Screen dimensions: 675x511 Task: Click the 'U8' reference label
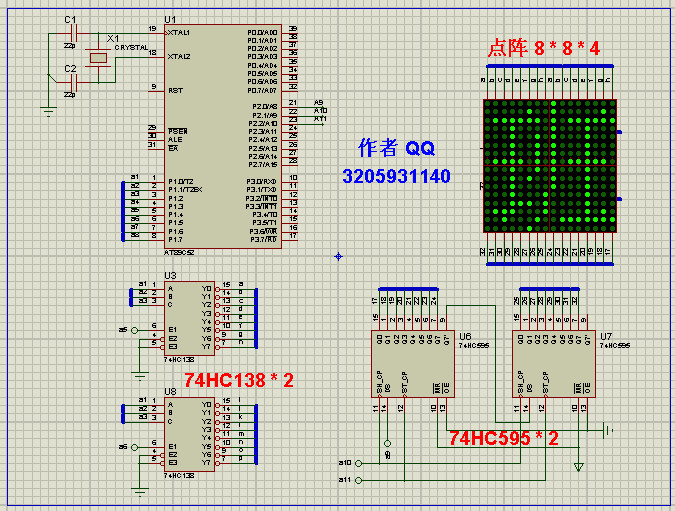[x=170, y=391]
